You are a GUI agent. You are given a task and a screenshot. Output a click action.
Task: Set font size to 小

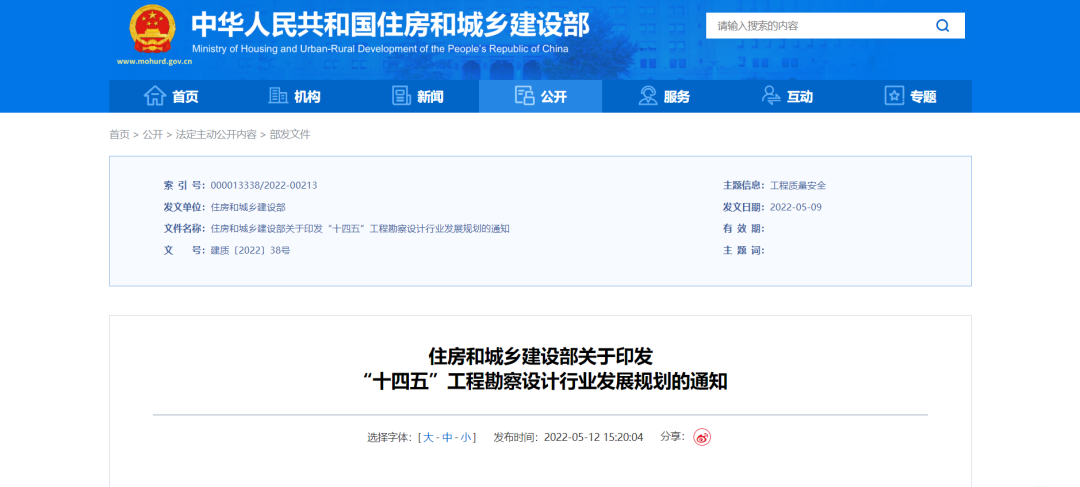[x=466, y=438]
